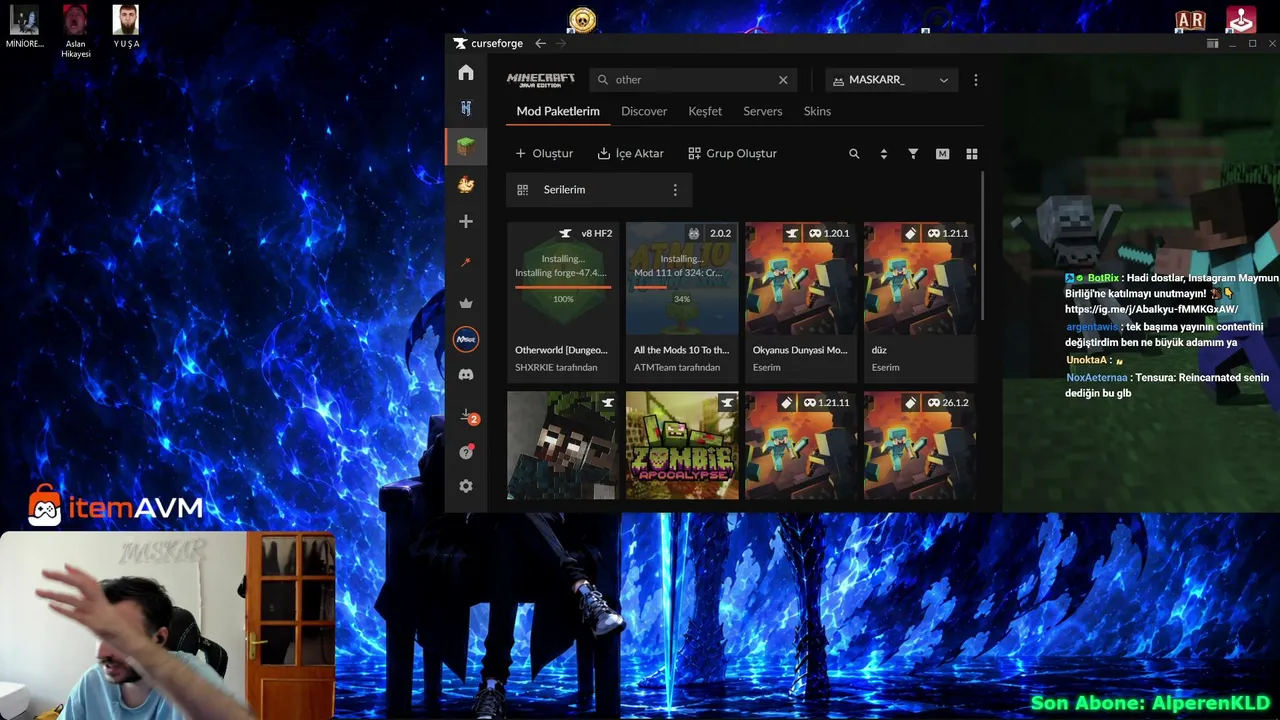Add a new game with sidebar plus icon
1280x720 pixels.
(x=466, y=221)
